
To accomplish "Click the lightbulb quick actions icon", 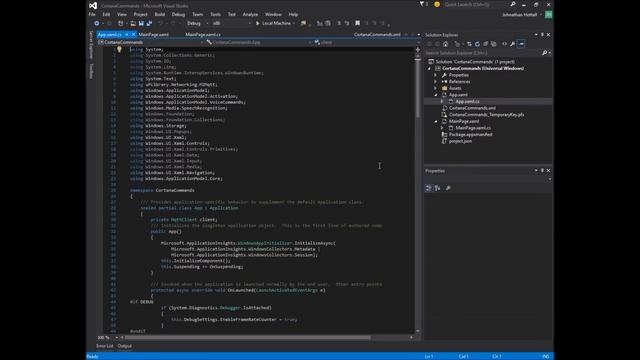I will point(119,49).
